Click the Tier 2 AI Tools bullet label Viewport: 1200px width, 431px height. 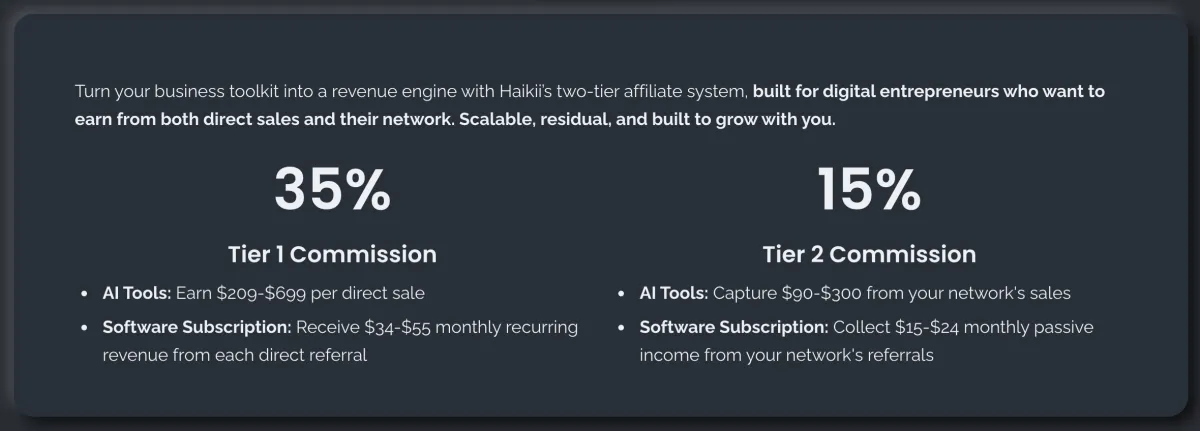click(x=674, y=294)
